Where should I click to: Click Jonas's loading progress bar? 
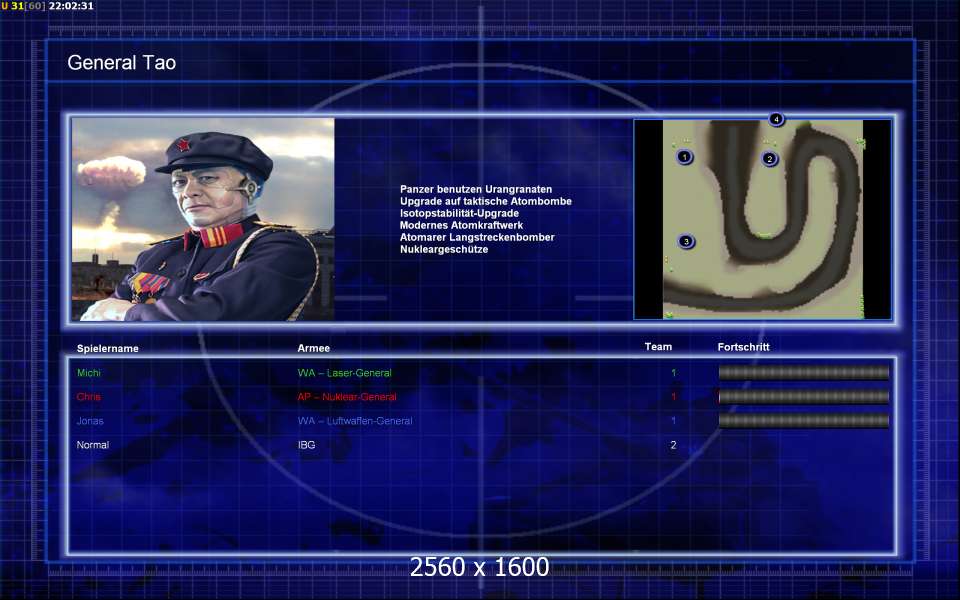(x=803, y=421)
